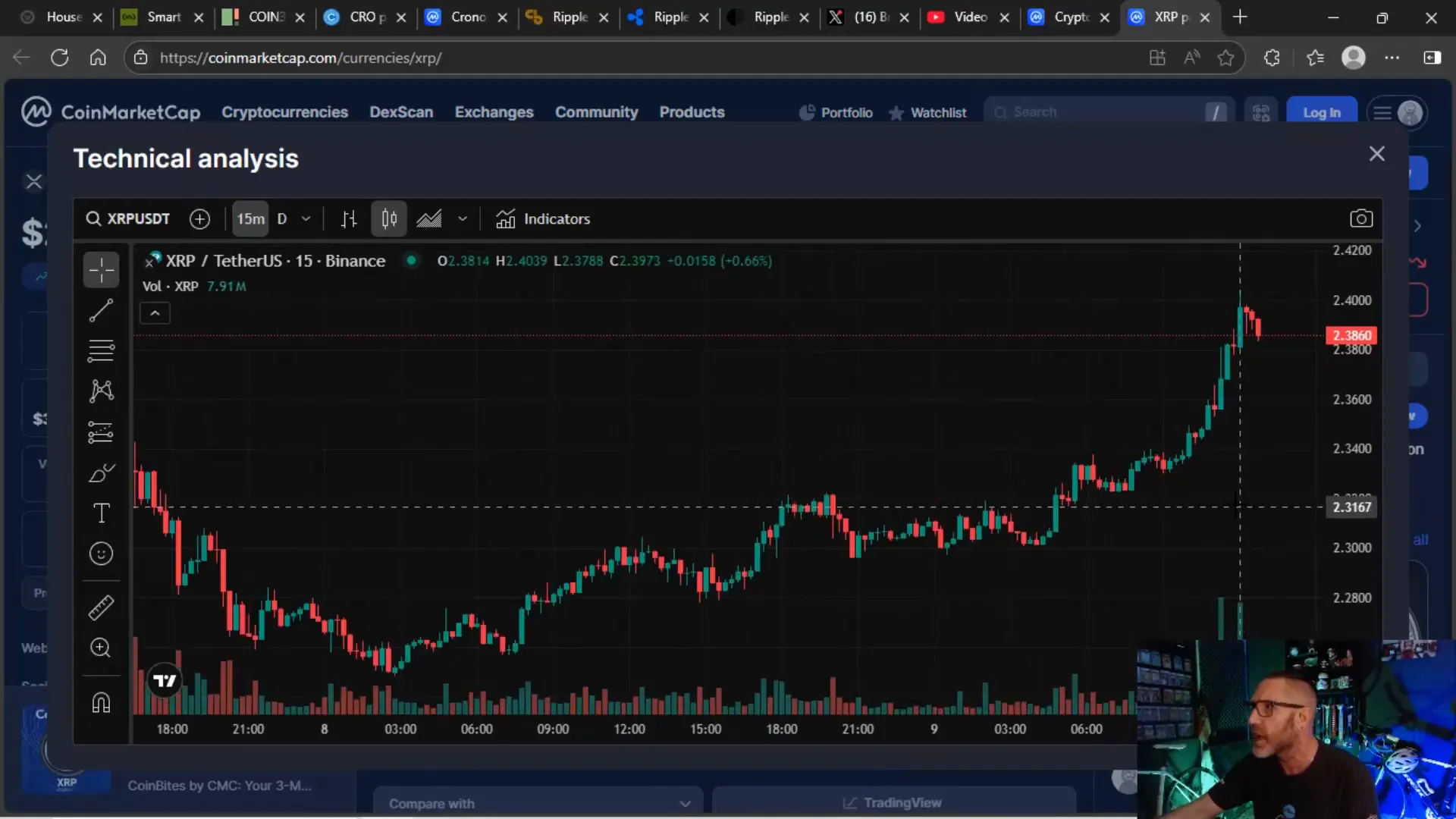Click the CoinMarketCap logo
Screen dimensions: 1456x819
[x=111, y=112]
